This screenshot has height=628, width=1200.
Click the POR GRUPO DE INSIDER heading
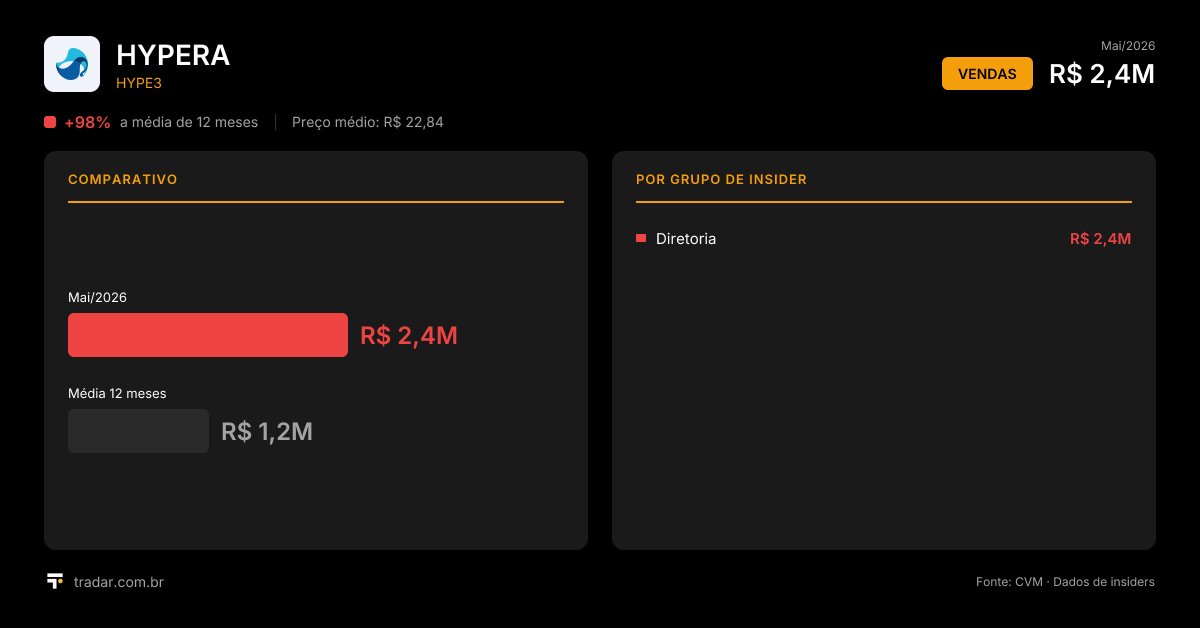click(x=721, y=180)
